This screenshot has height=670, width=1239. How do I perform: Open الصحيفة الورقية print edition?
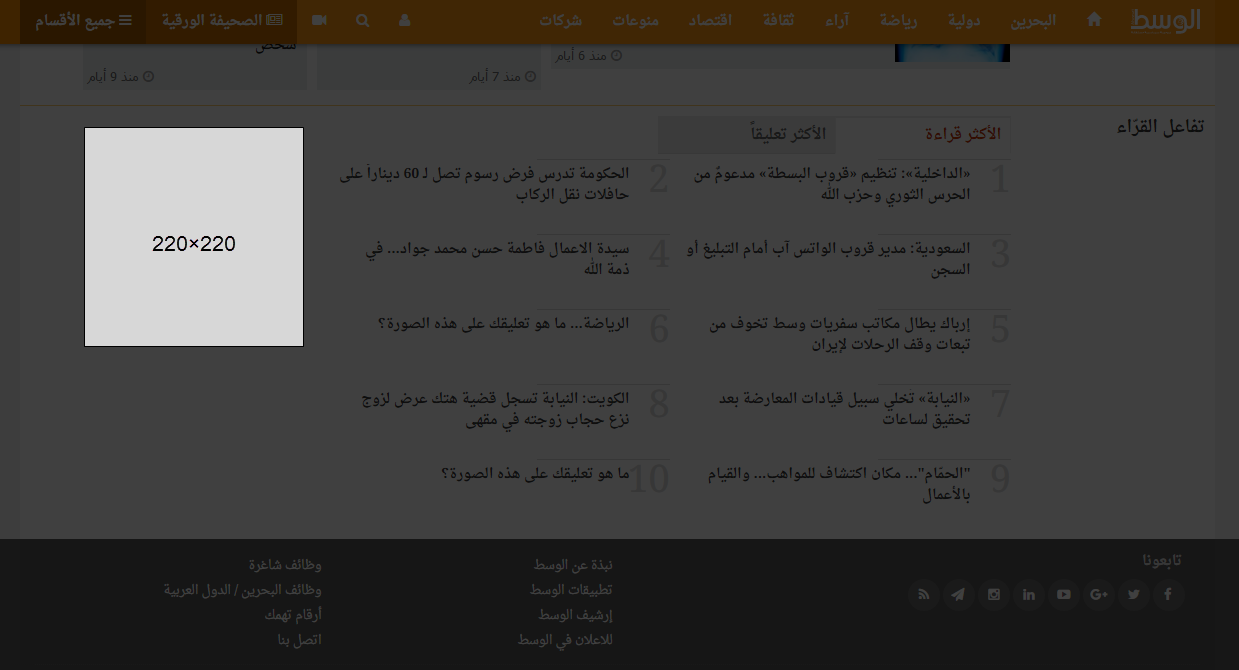point(222,21)
